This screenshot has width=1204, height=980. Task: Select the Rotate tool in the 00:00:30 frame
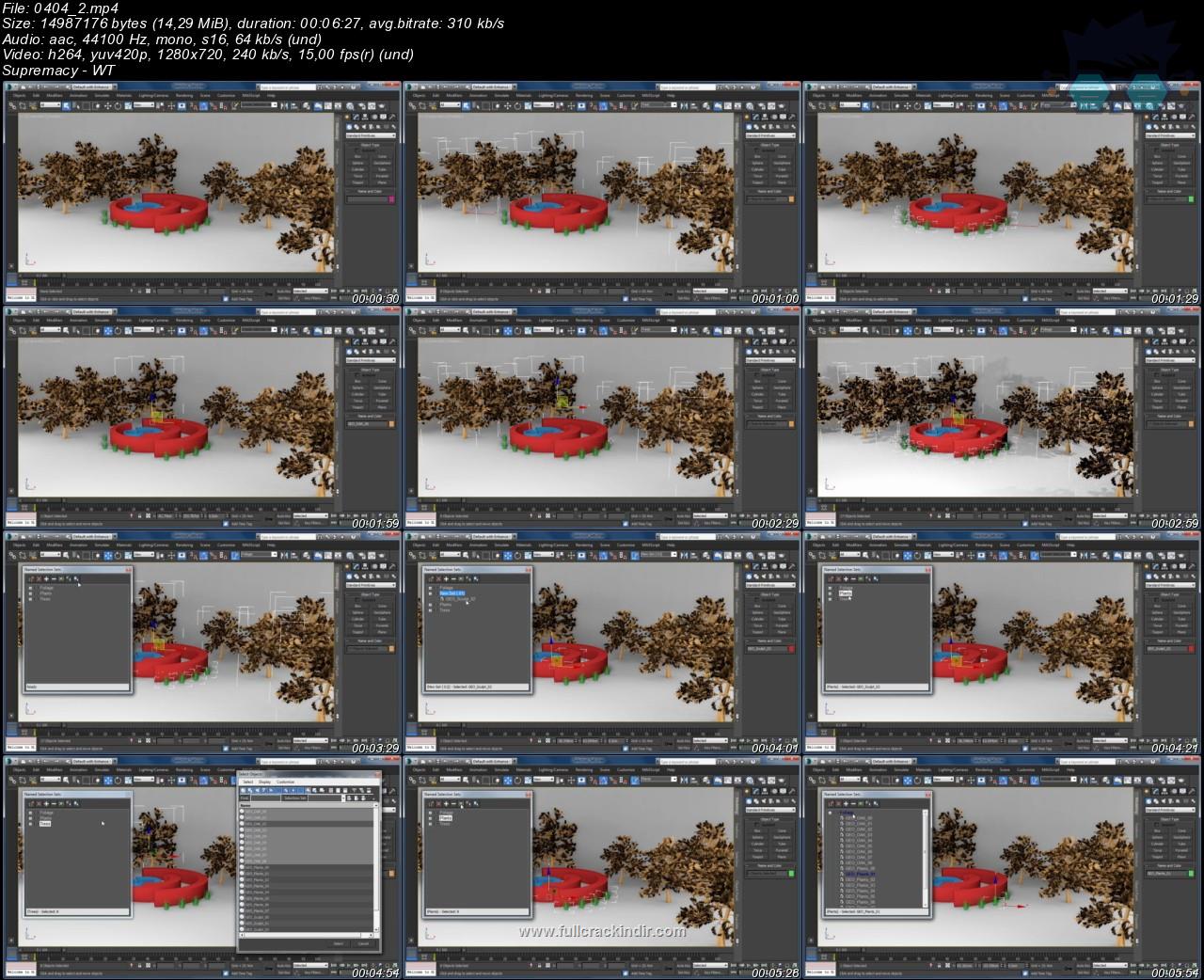click(x=118, y=105)
